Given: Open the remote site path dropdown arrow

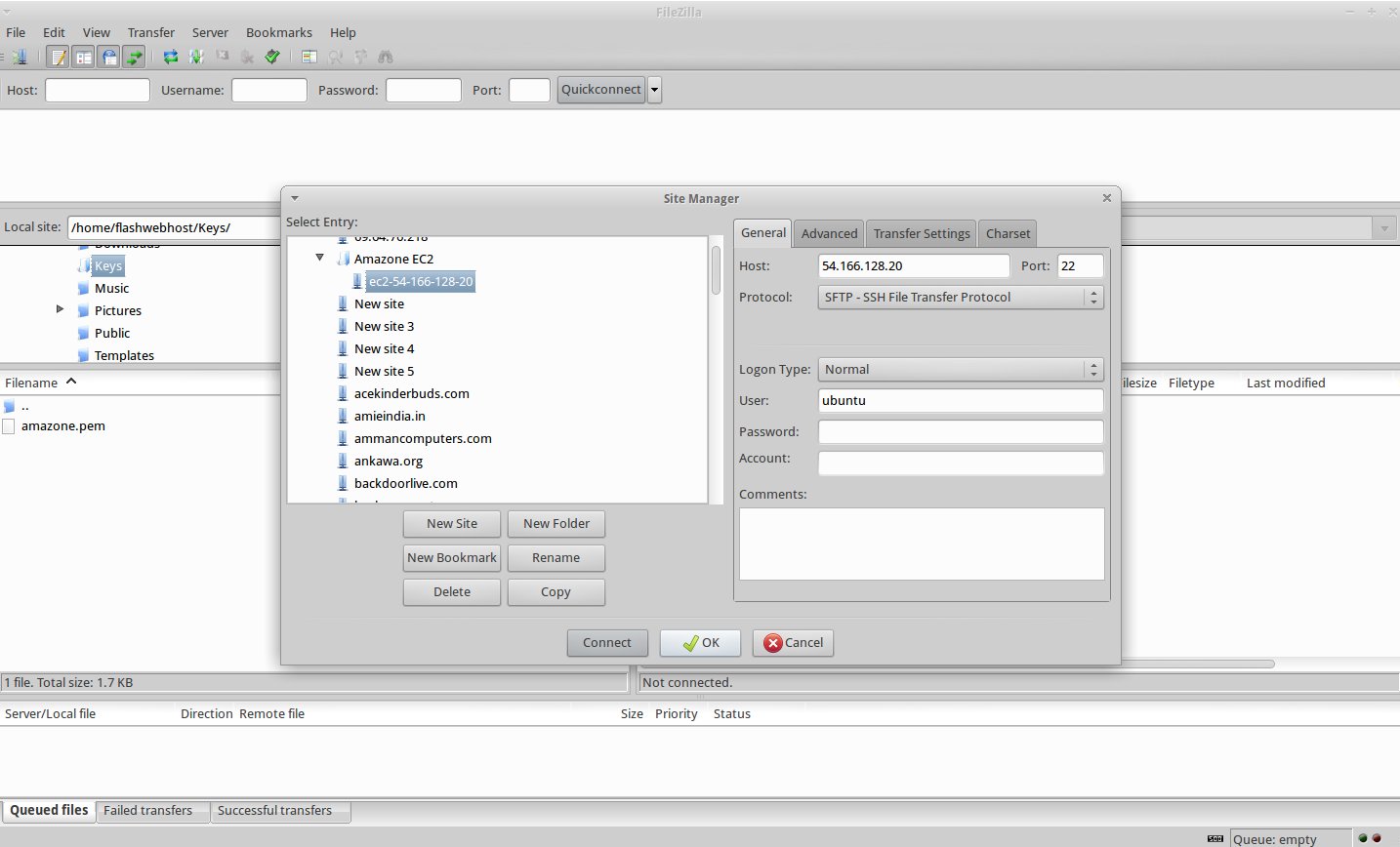Looking at the screenshot, I should tap(1384, 228).
